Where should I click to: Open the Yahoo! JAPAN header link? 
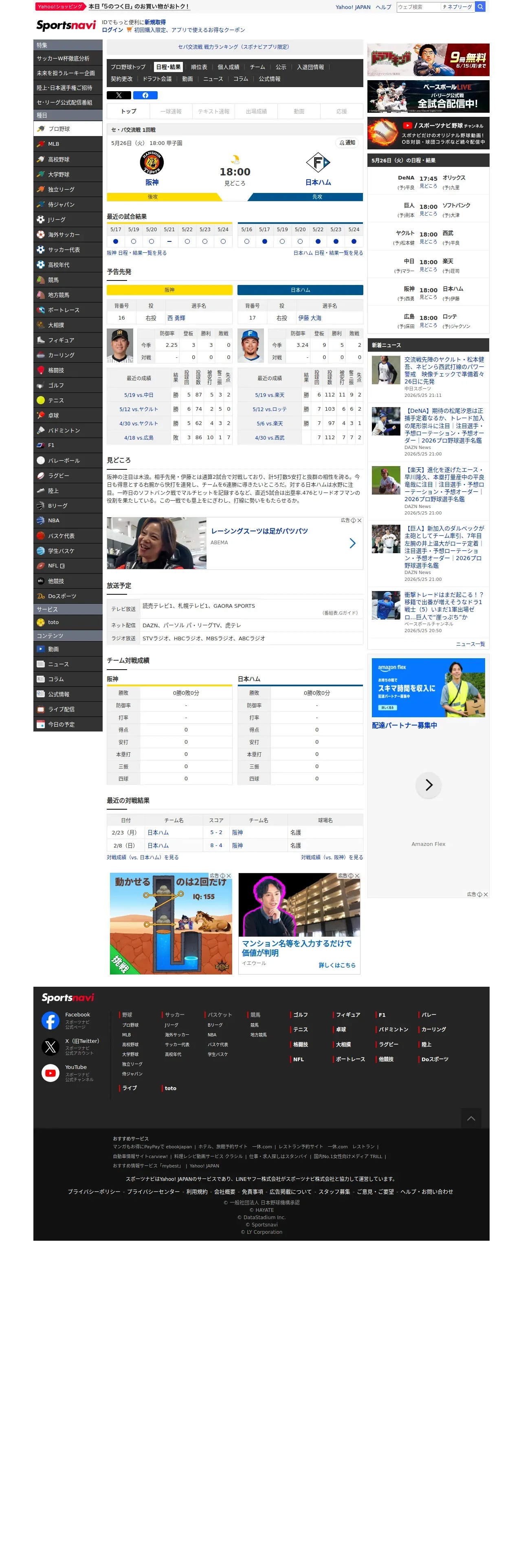pos(353,7)
